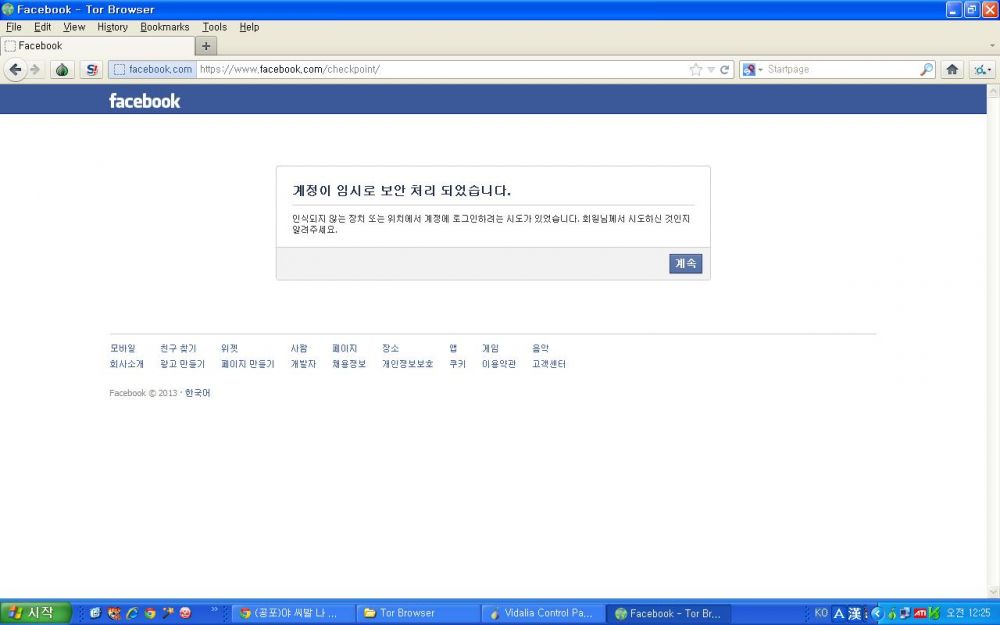
Task: Switch to Vidalia Control Panel taskbar button
Action: point(542,613)
